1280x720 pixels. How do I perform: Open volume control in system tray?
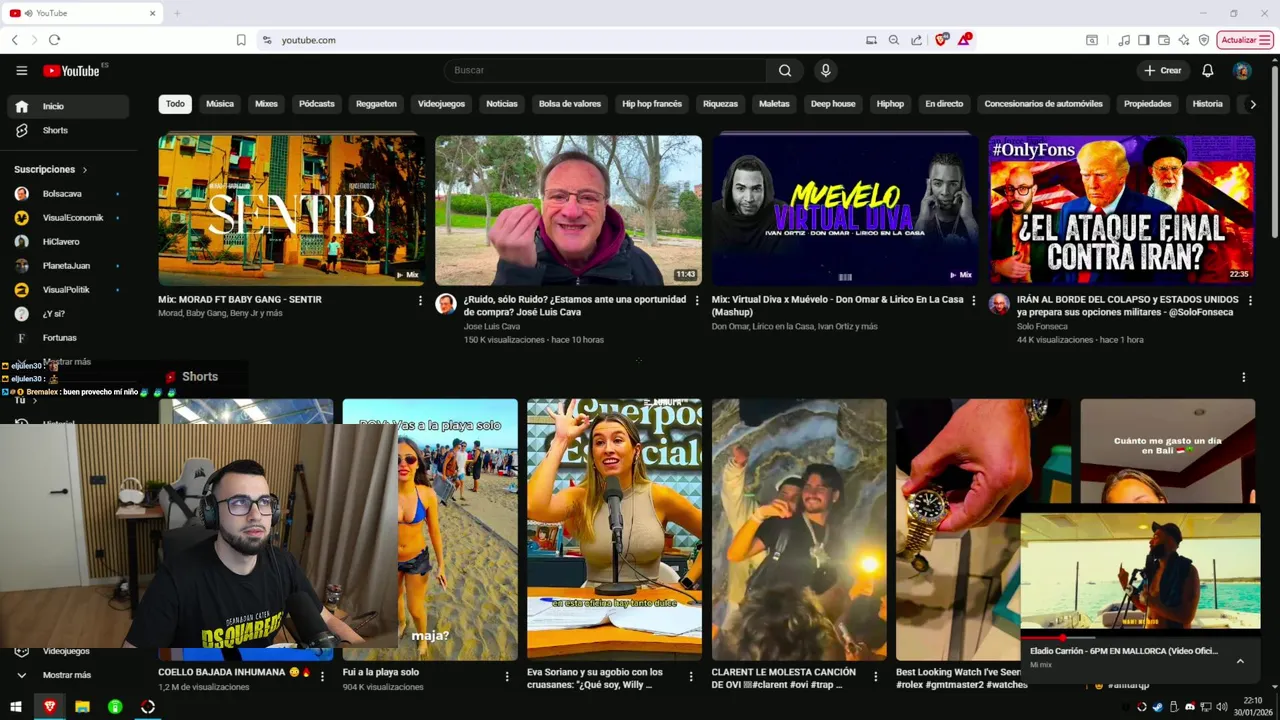coord(1221,707)
